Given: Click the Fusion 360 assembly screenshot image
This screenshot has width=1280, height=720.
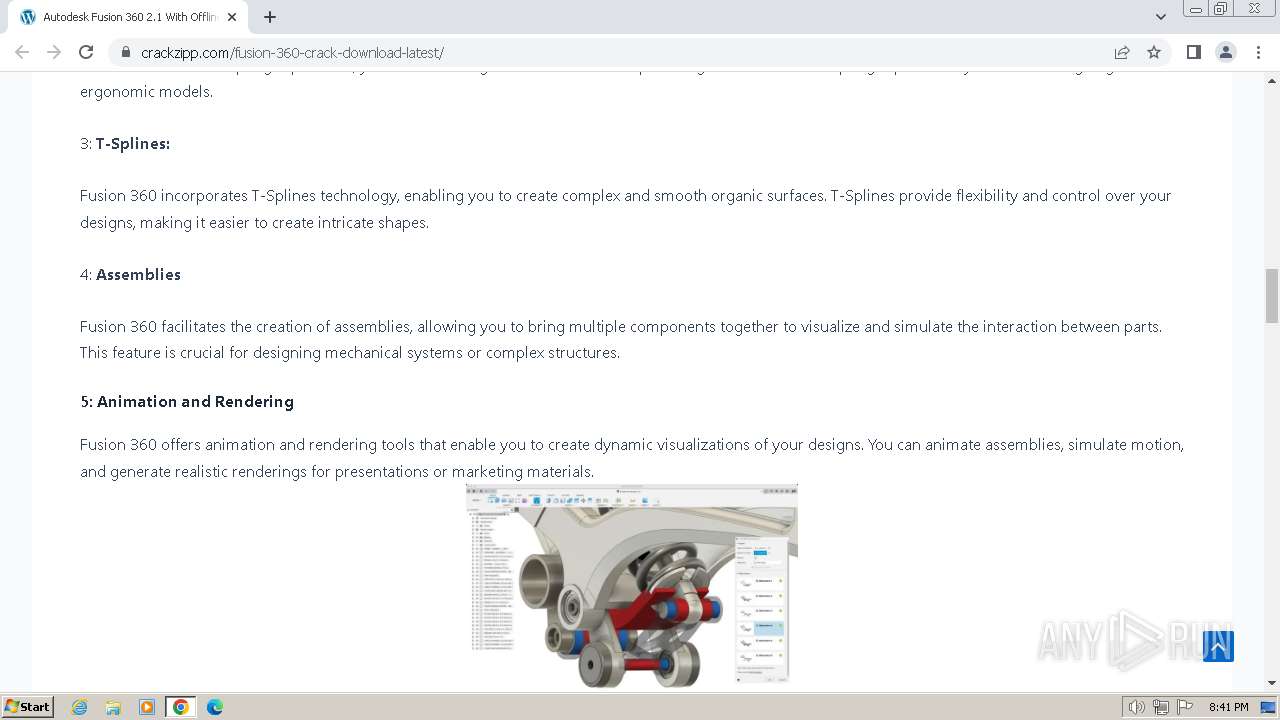Looking at the screenshot, I should pos(632,586).
